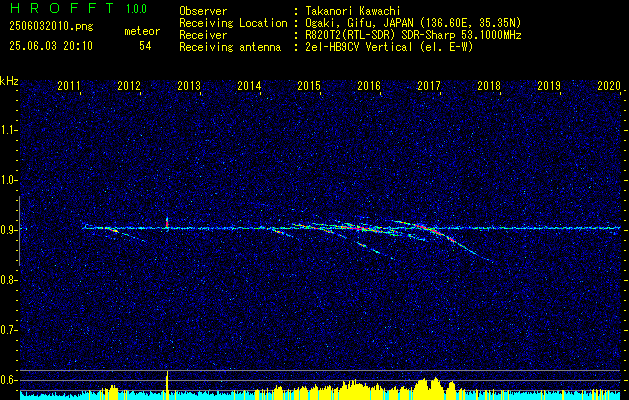Click the version number 1.0.0

136,9
